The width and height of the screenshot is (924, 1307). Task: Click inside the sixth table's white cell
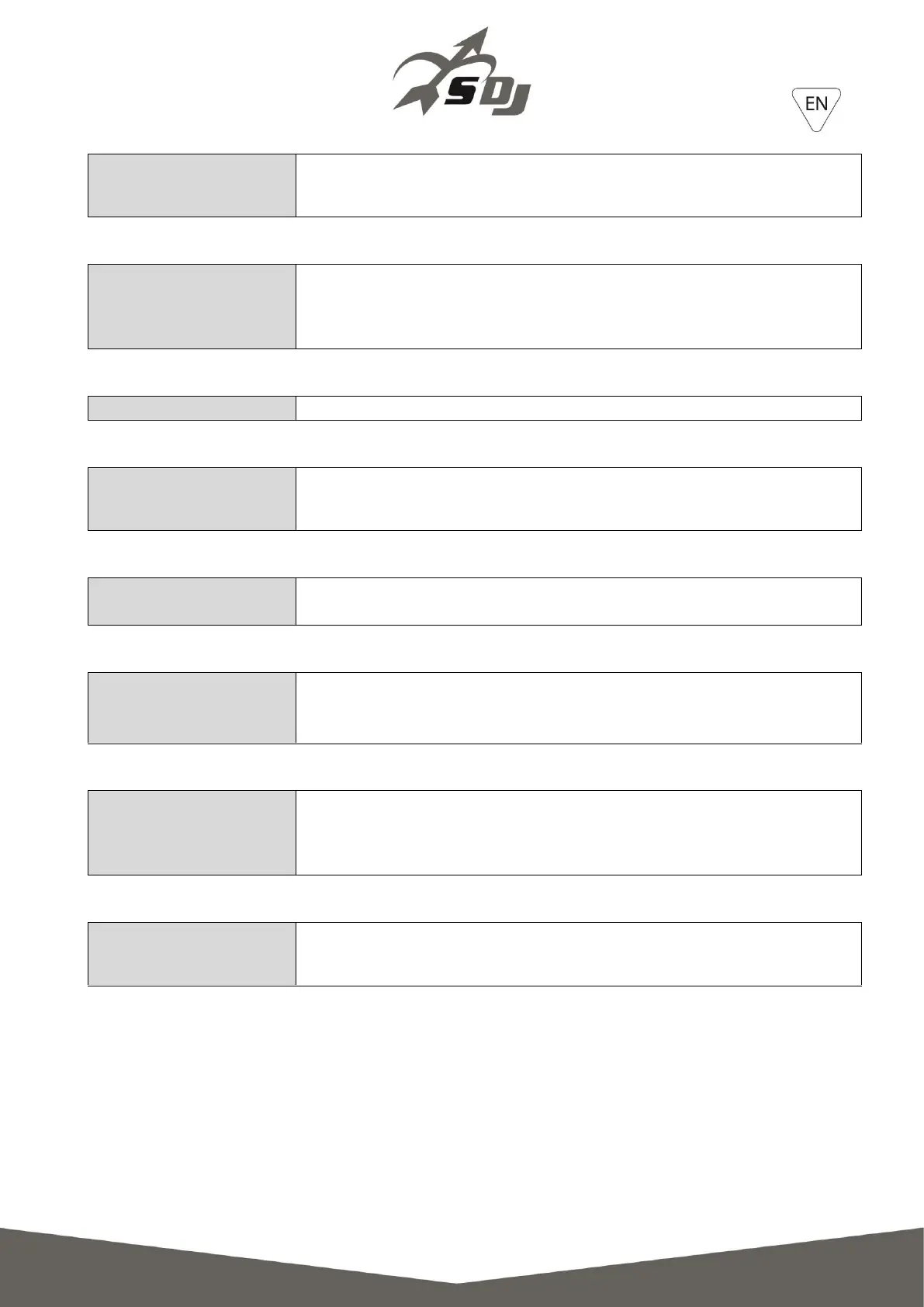point(578,708)
